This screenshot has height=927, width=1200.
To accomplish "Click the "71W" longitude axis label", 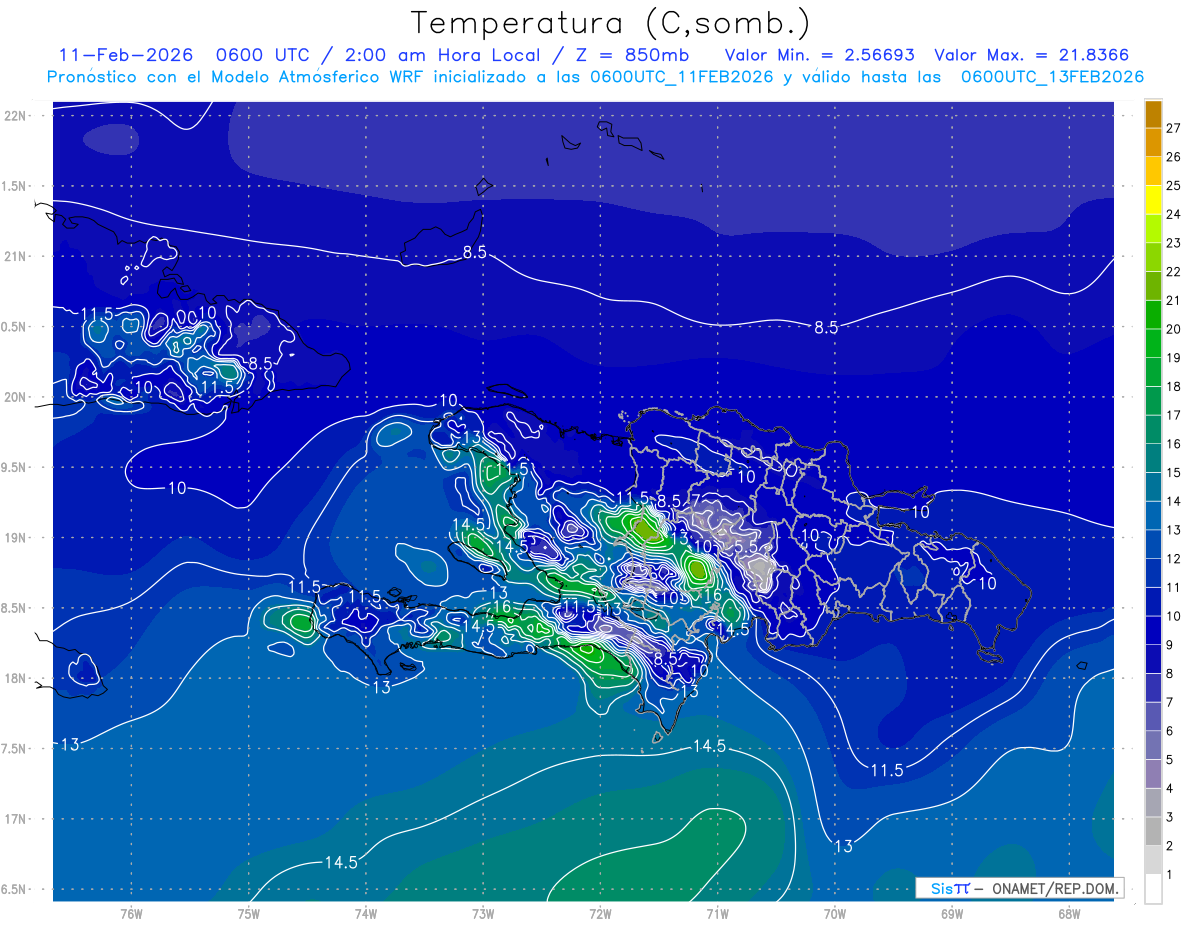I will pos(717,913).
